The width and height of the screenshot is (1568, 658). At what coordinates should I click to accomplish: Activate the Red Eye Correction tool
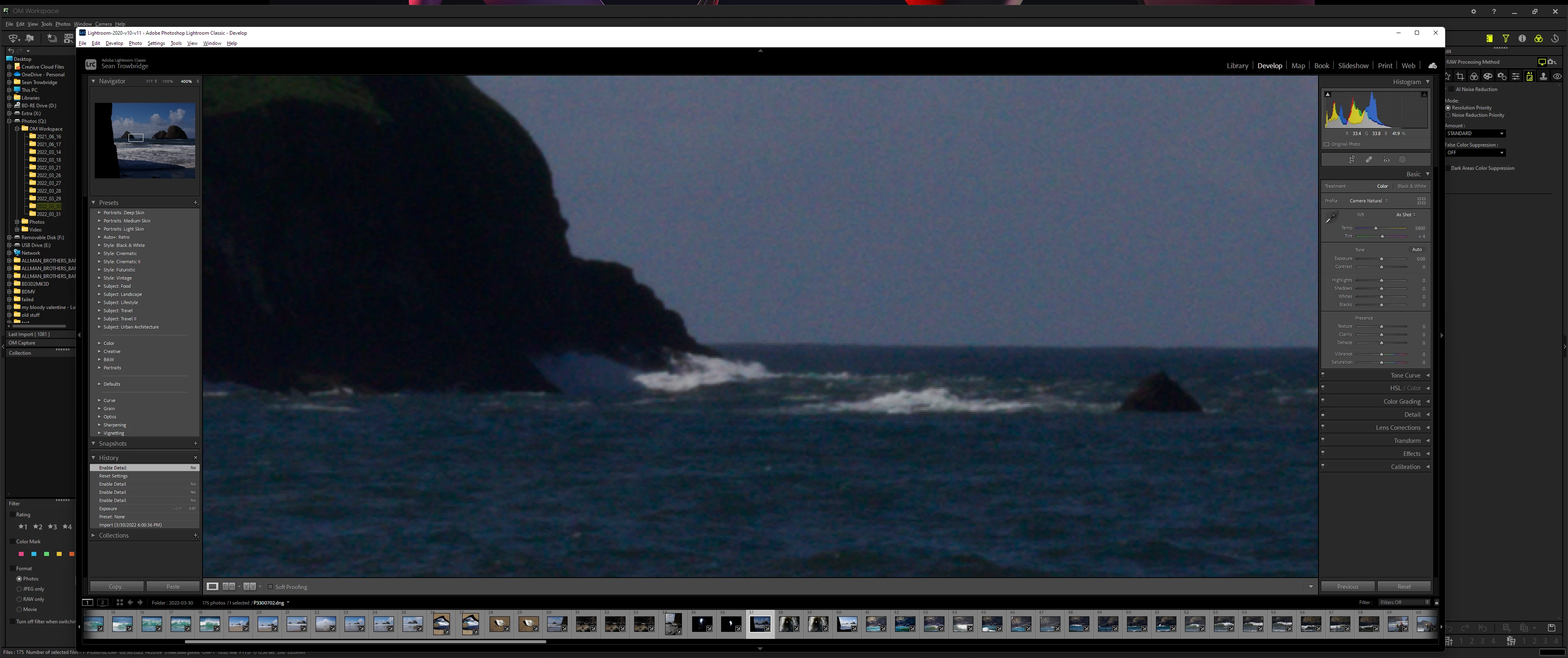1386,160
